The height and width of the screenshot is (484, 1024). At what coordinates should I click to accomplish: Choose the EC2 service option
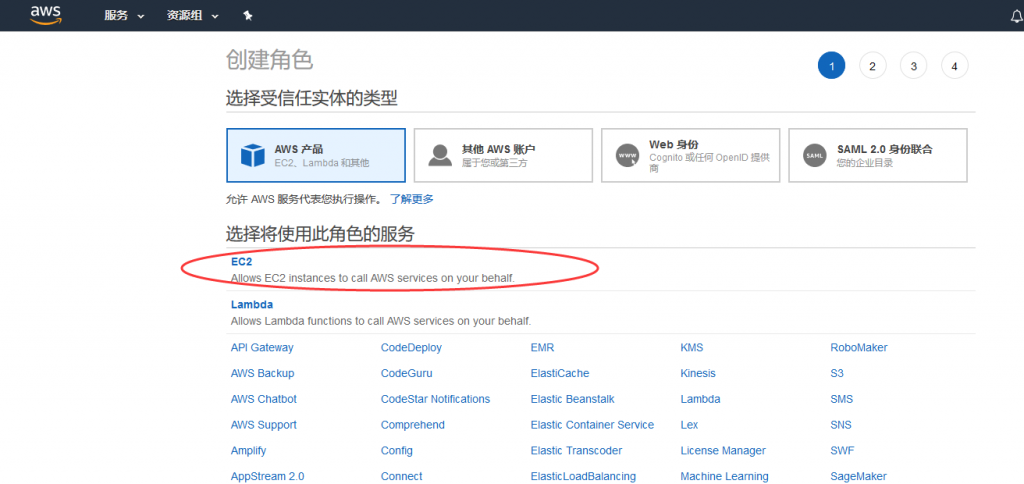click(x=242, y=261)
